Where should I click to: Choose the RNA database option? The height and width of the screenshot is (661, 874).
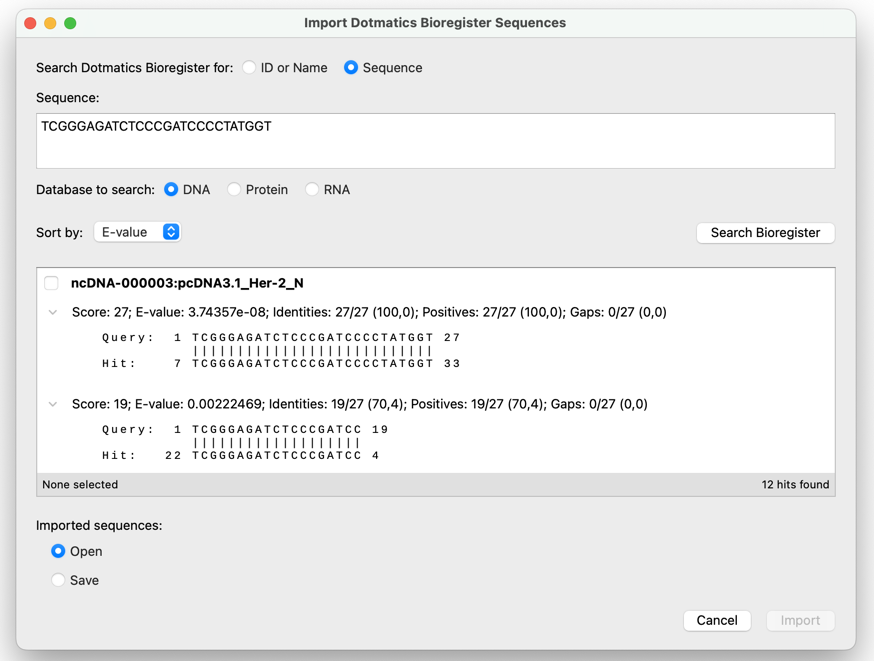(x=312, y=189)
